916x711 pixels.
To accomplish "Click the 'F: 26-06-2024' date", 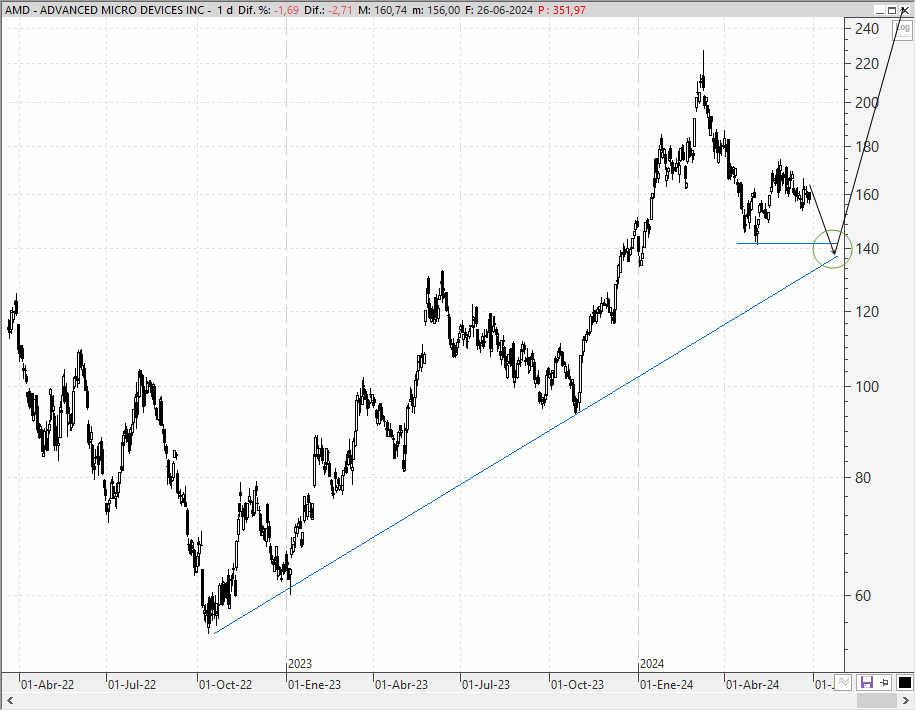I will click(x=499, y=10).
